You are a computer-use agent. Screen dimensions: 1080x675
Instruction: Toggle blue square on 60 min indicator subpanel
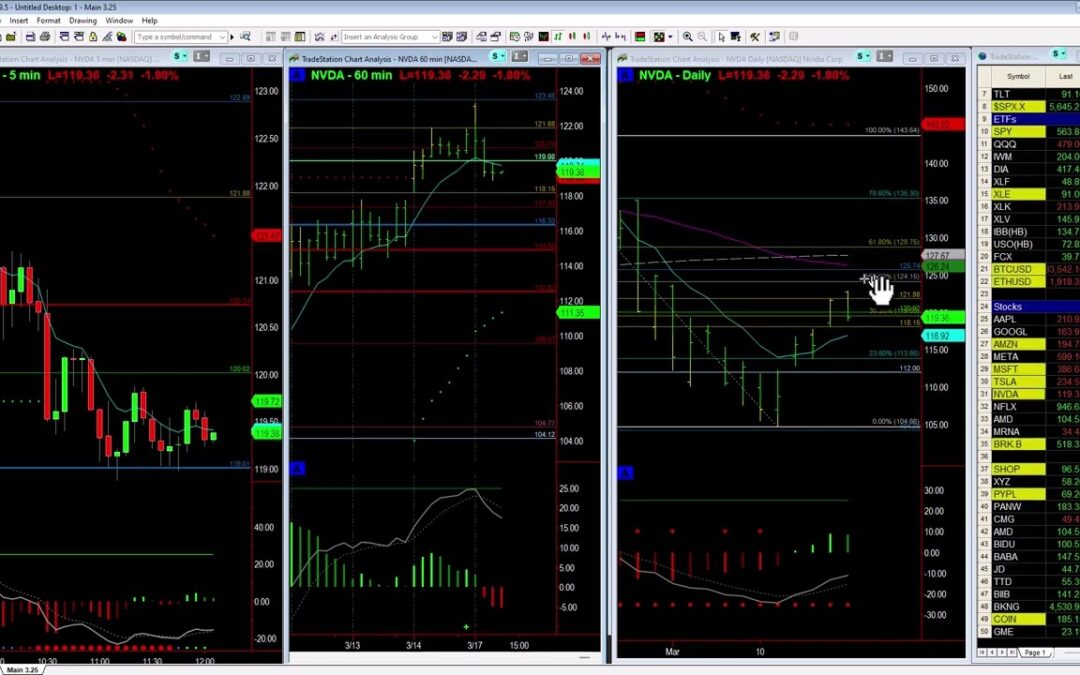click(x=297, y=469)
